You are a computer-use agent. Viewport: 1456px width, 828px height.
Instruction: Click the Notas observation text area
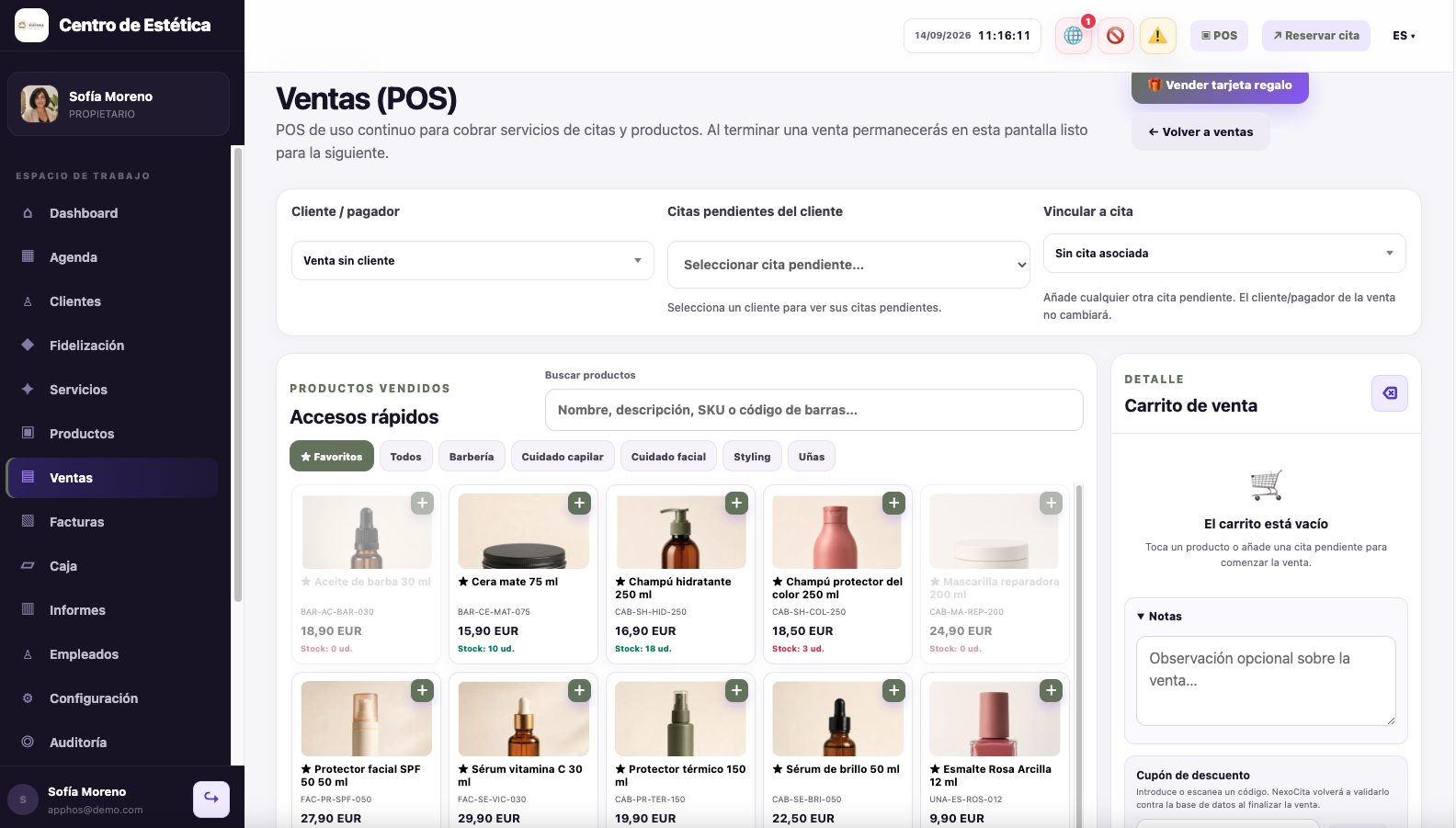click(1266, 681)
